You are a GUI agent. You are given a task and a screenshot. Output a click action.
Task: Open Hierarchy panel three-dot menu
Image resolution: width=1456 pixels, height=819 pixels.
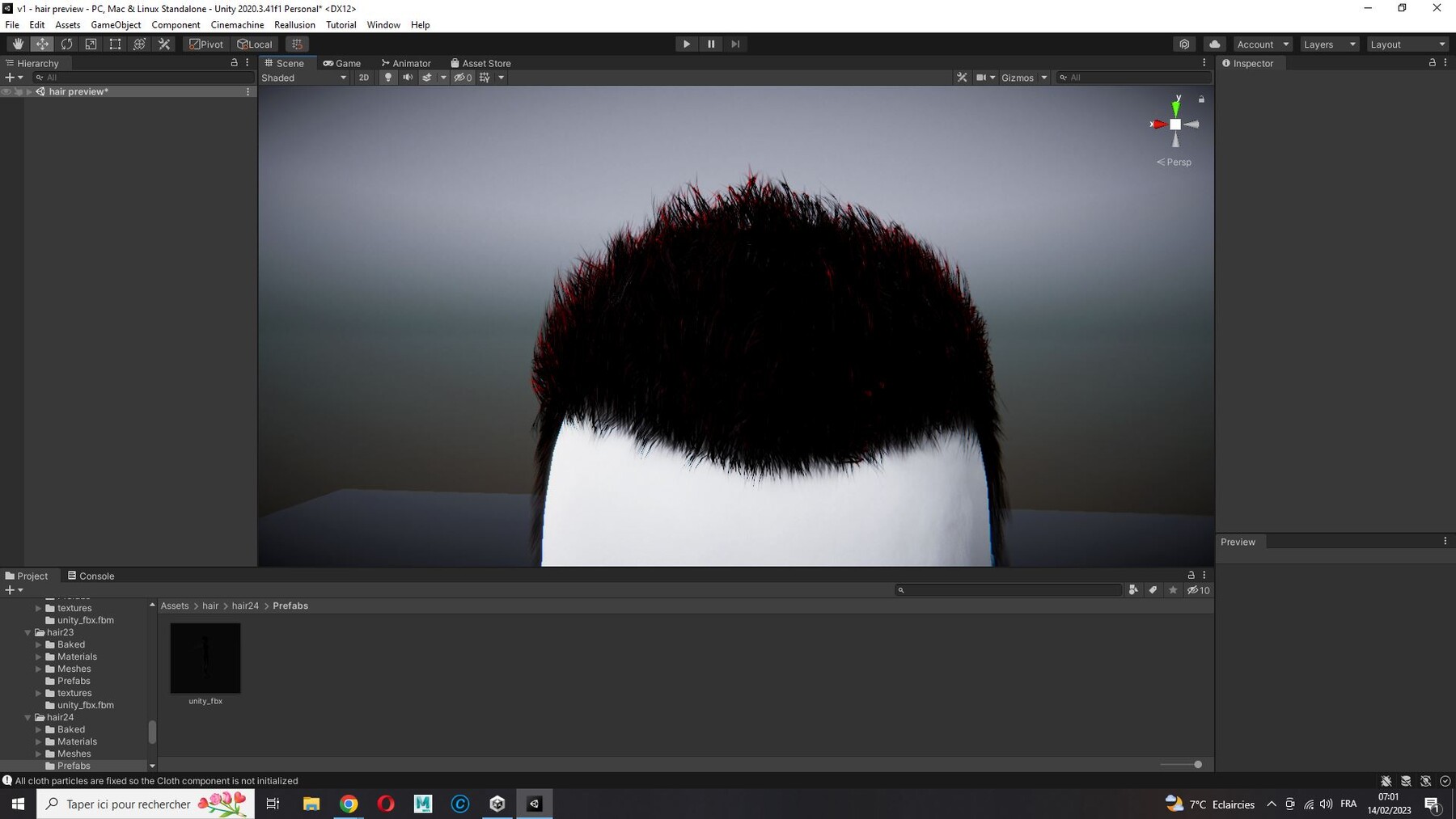point(248,63)
